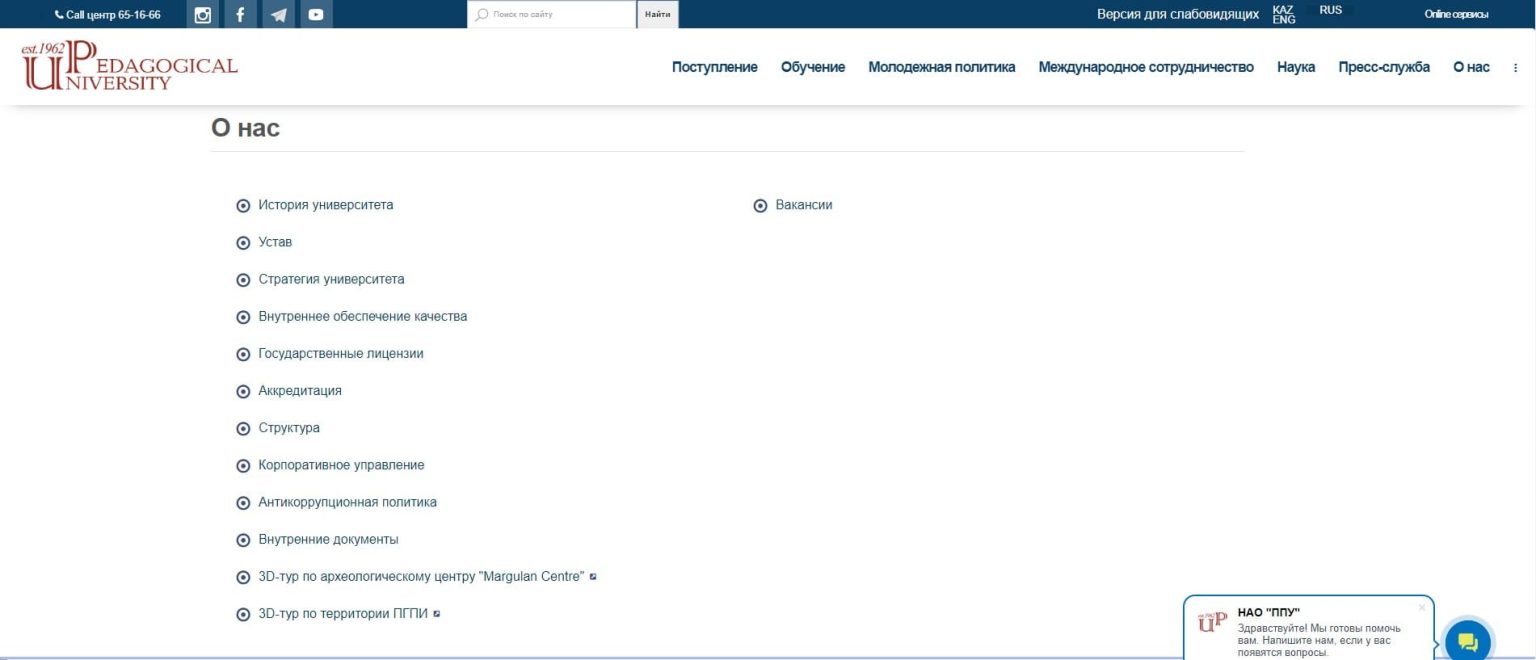This screenshot has width=1536, height=660.
Task: Select the RUS language option
Action: tap(1330, 10)
